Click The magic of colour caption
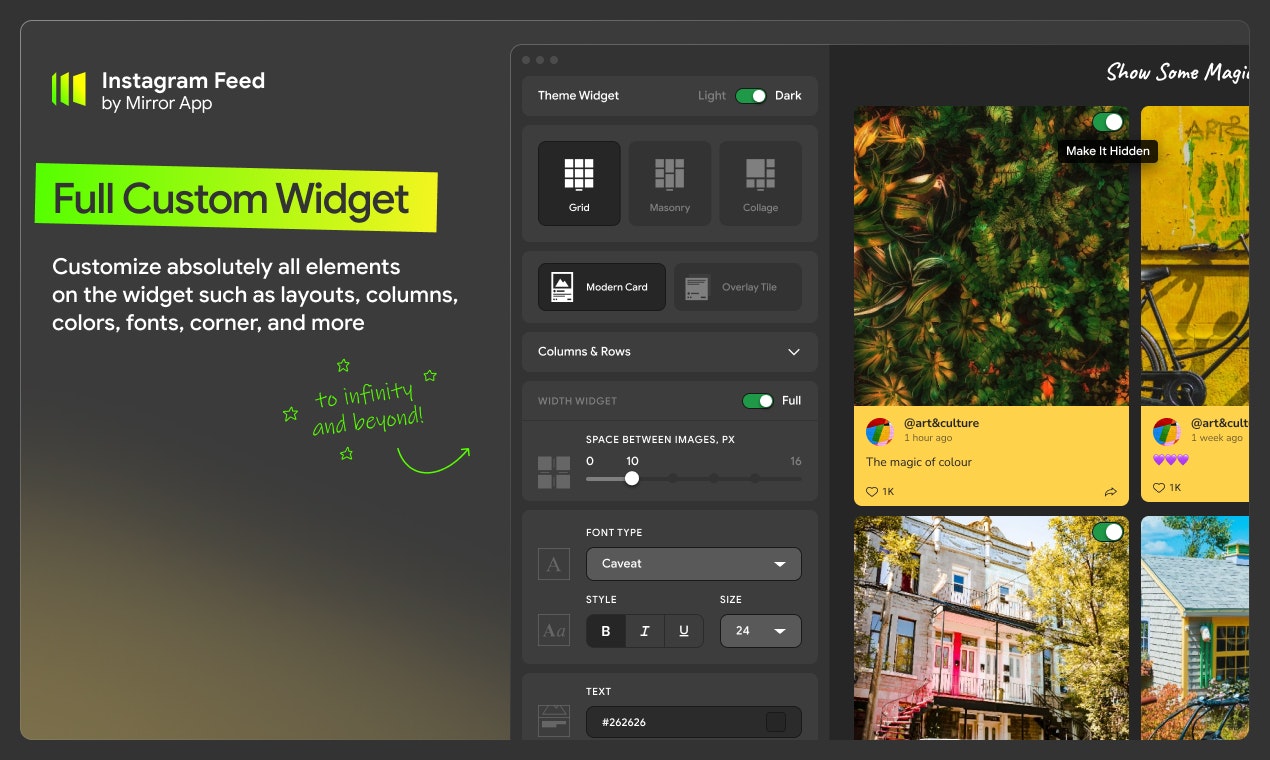 919,462
